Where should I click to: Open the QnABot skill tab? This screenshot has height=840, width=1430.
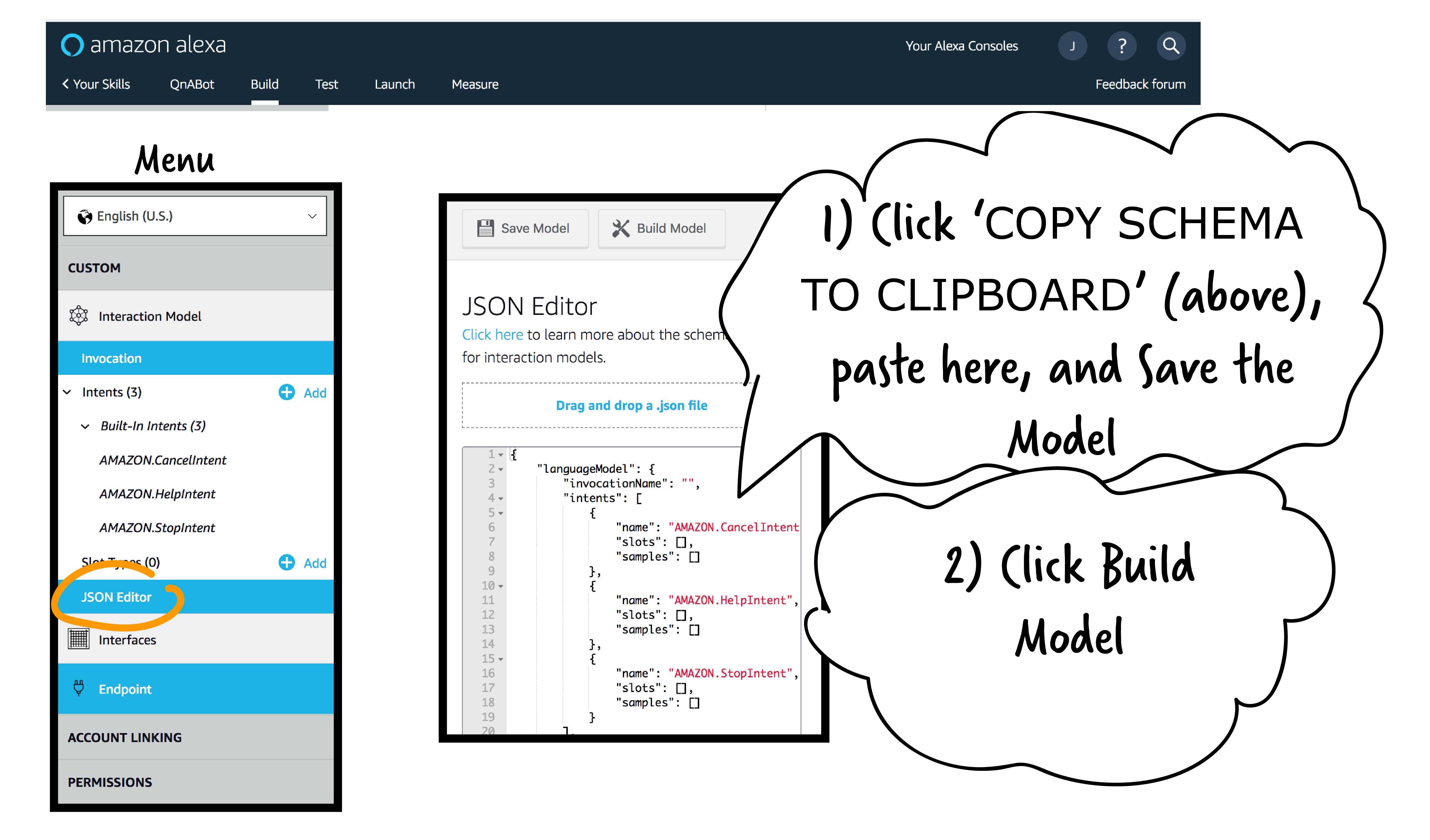[x=192, y=84]
